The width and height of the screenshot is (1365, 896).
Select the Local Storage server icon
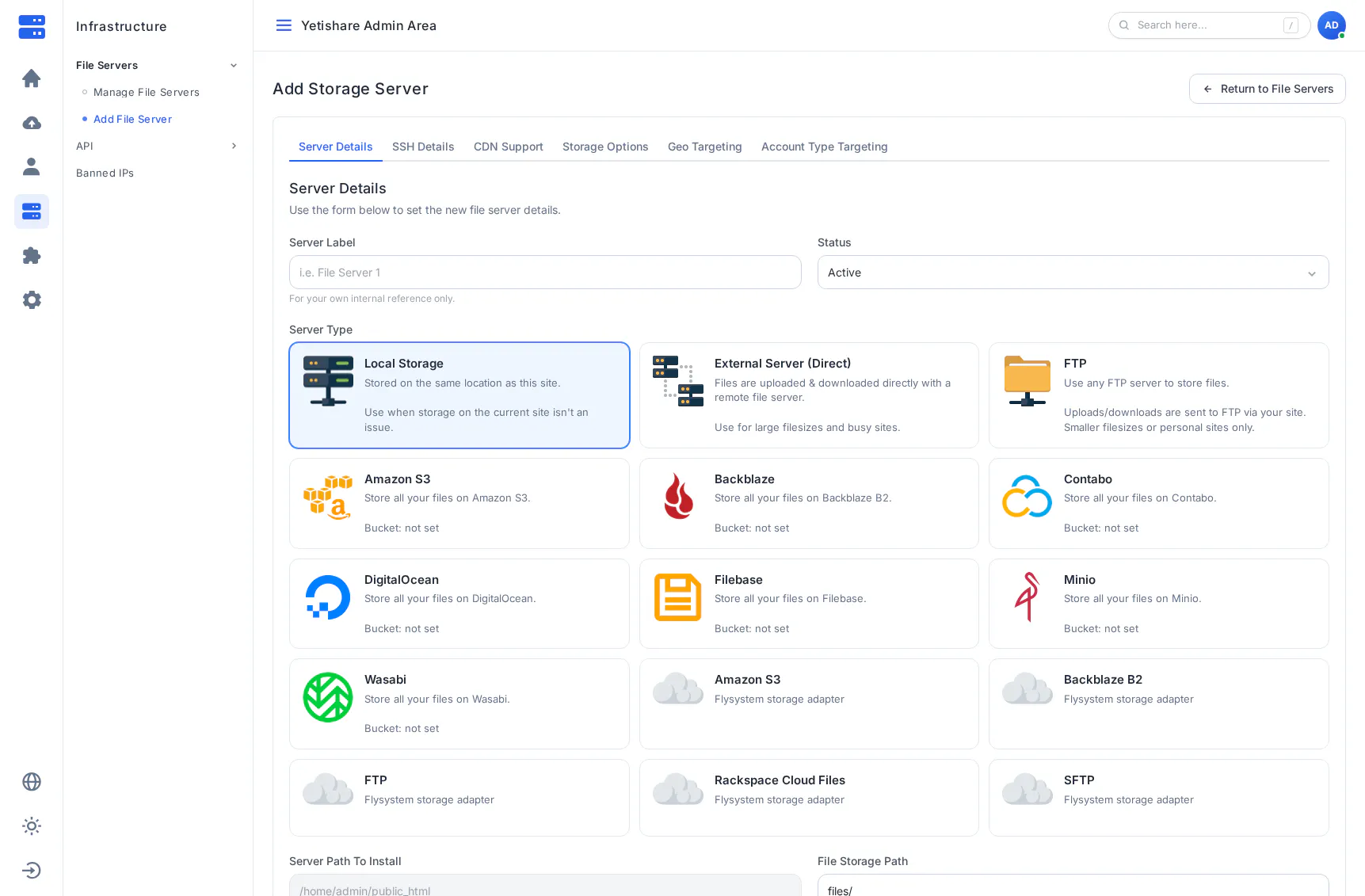pos(328,381)
